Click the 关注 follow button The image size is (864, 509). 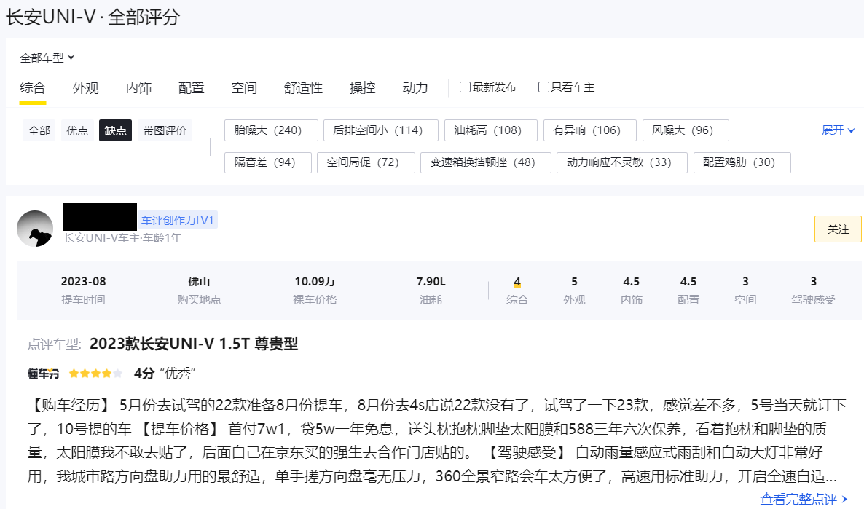point(837,229)
